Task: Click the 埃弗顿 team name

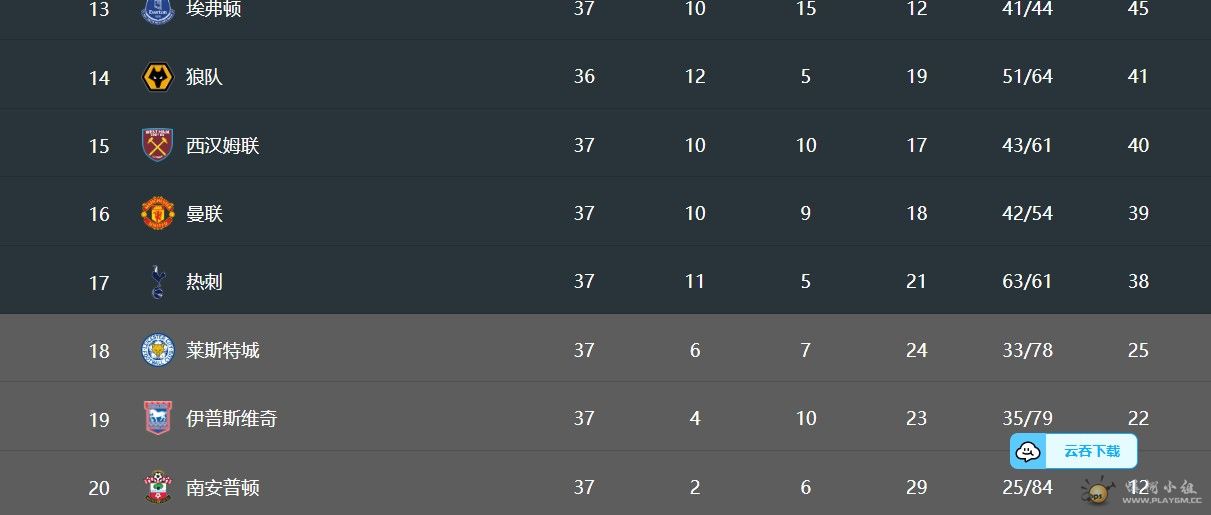Action: pyautogui.click(x=214, y=9)
